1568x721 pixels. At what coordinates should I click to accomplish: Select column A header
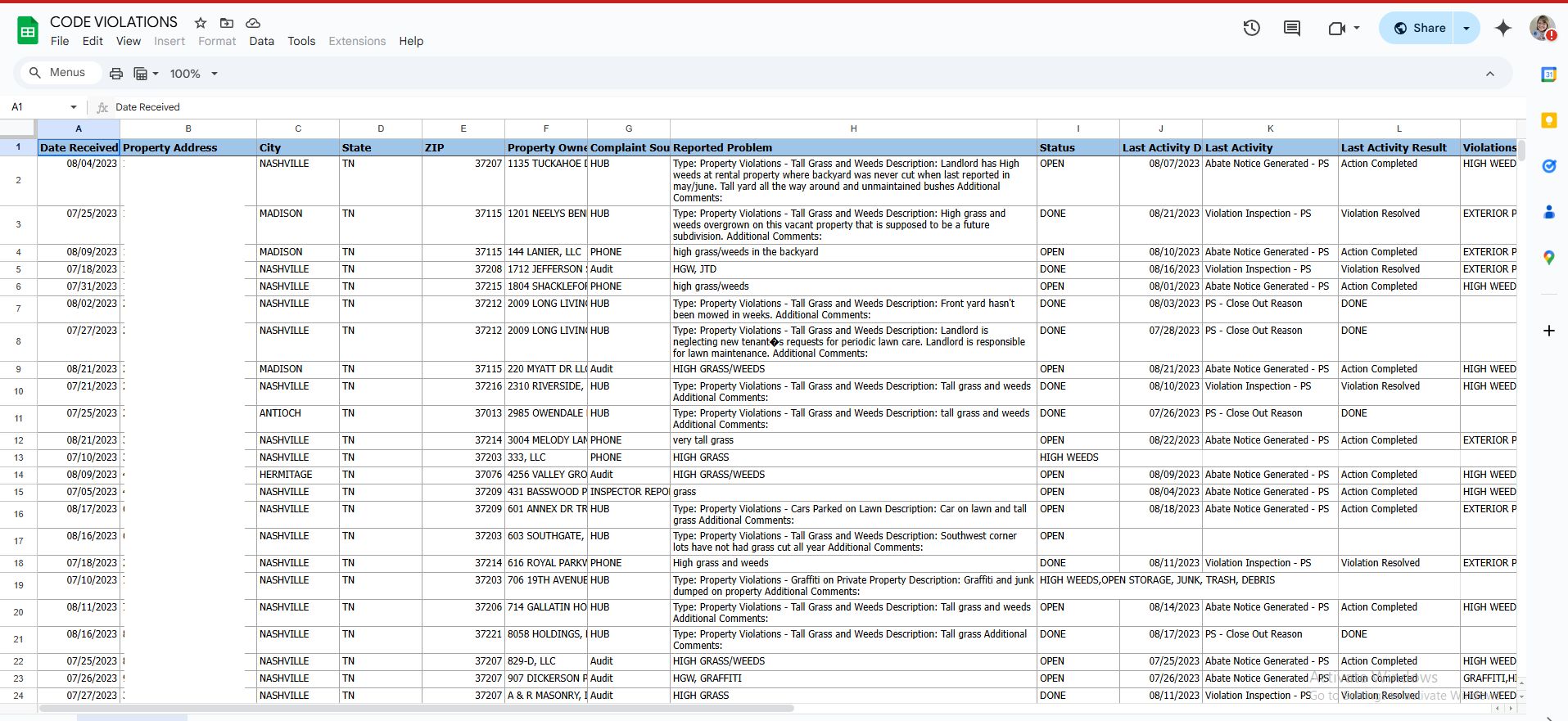pyautogui.click(x=79, y=128)
